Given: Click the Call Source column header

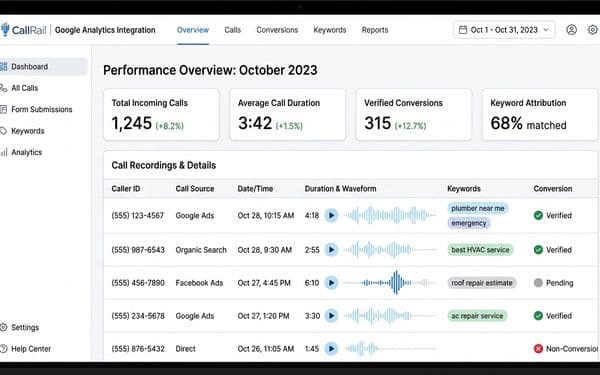Looking at the screenshot, I should [x=195, y=189].
